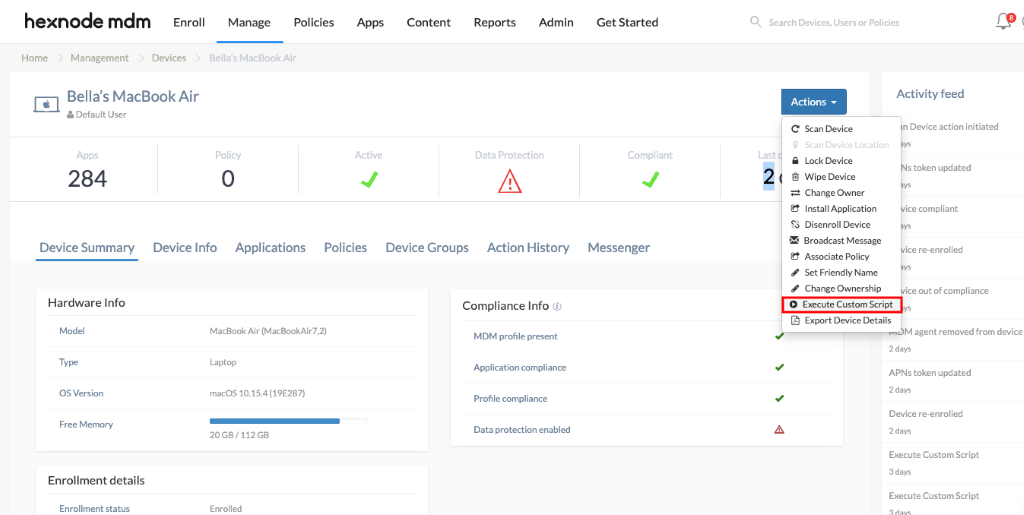Click the Data Protection warning triangle
This screenshot has width=1024, height=515.
(x=509, y=180)
